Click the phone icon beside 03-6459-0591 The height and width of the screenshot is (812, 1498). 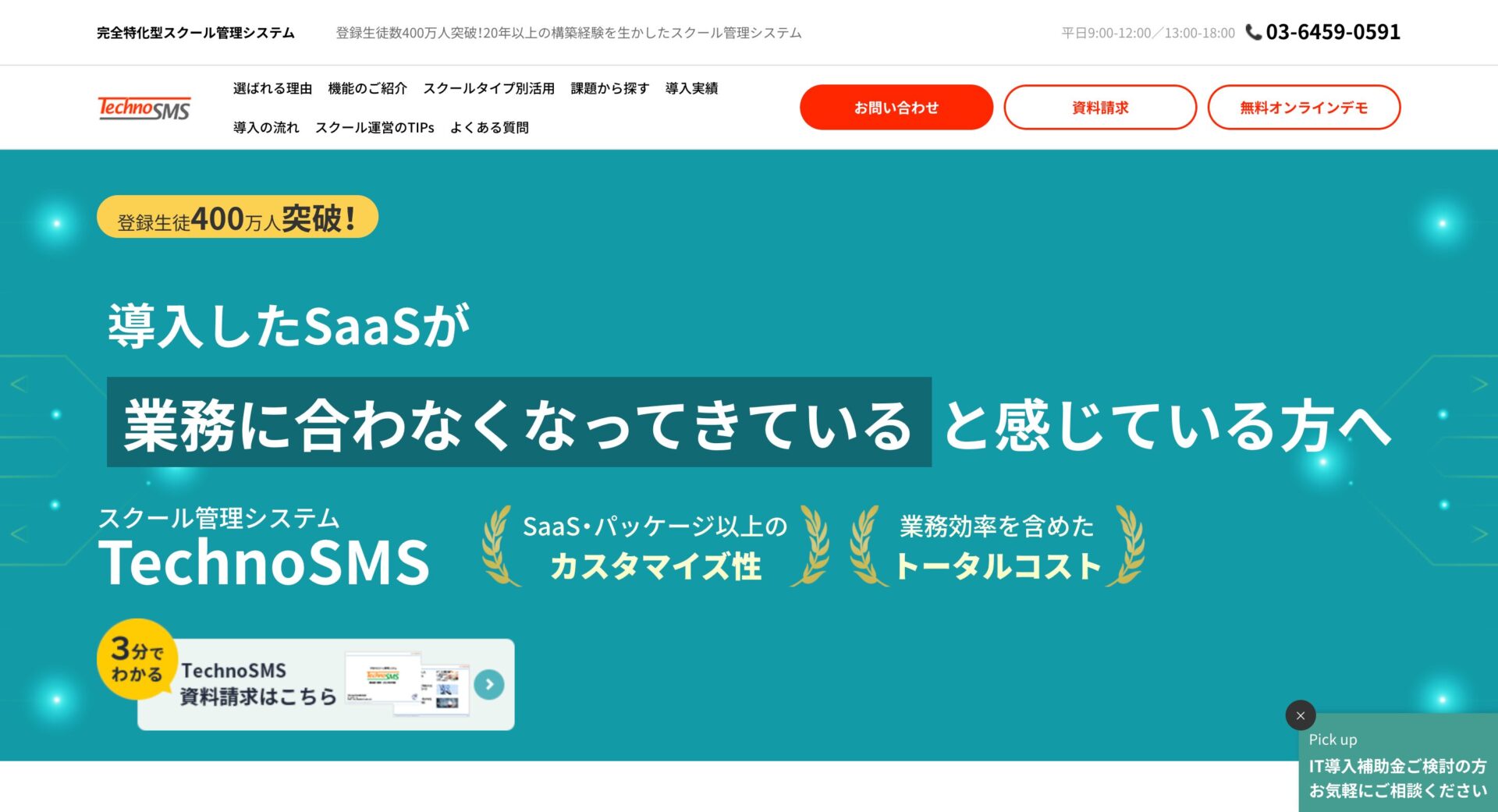click(x=1253, y=32)
